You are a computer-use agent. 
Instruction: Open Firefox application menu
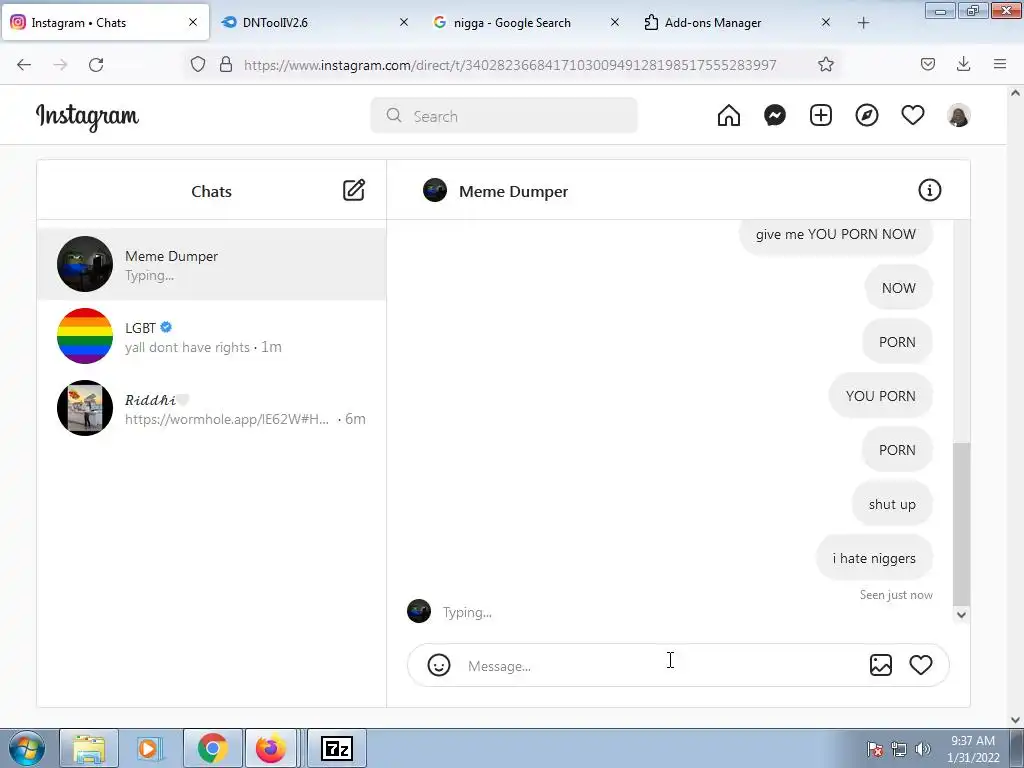1000,65
